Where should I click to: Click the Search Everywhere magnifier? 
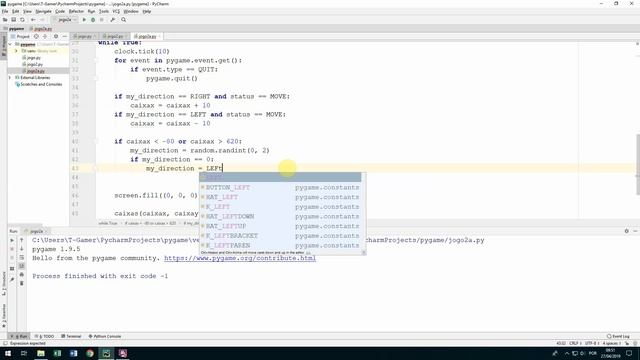point(123,20)
